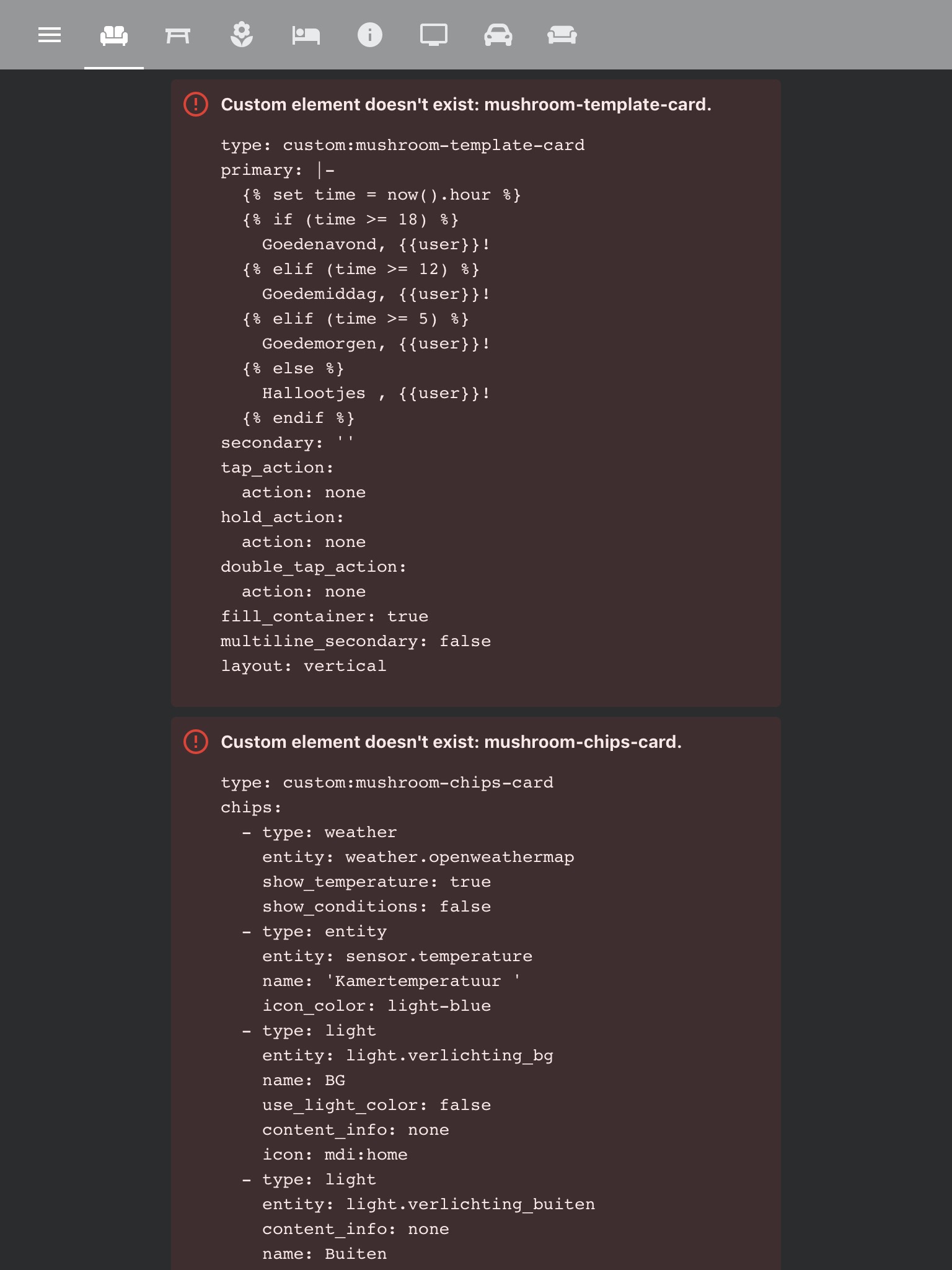The width and height of the screenshot is (952, 1270).
Task: Click the 'fill_container: true' line
Action: [x=324, y=616]
